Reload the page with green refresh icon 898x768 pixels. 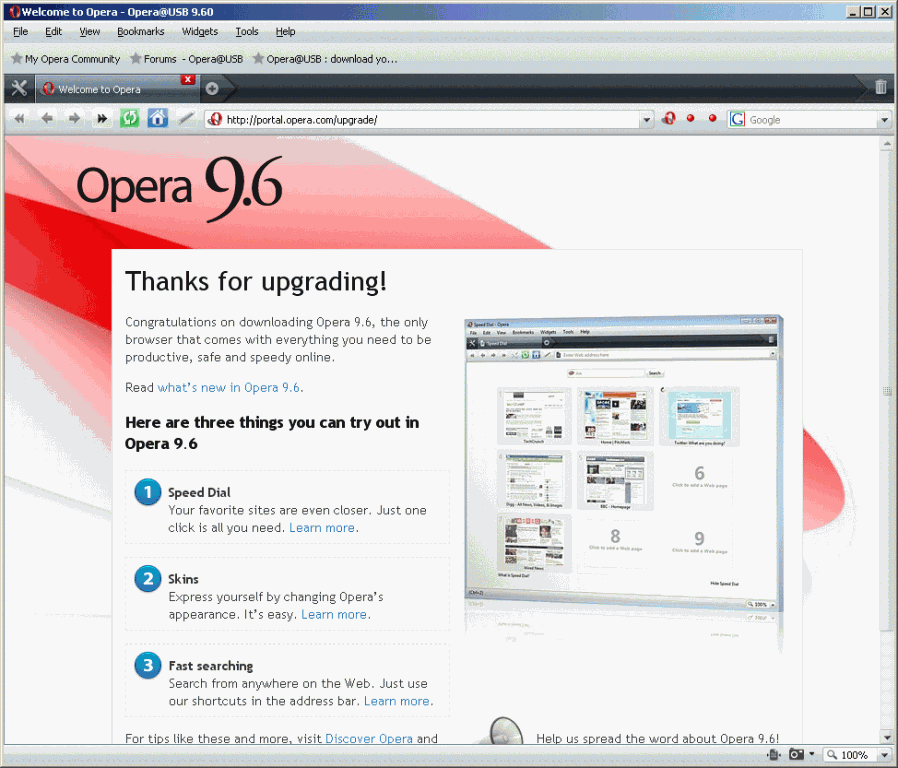(129, 119)
